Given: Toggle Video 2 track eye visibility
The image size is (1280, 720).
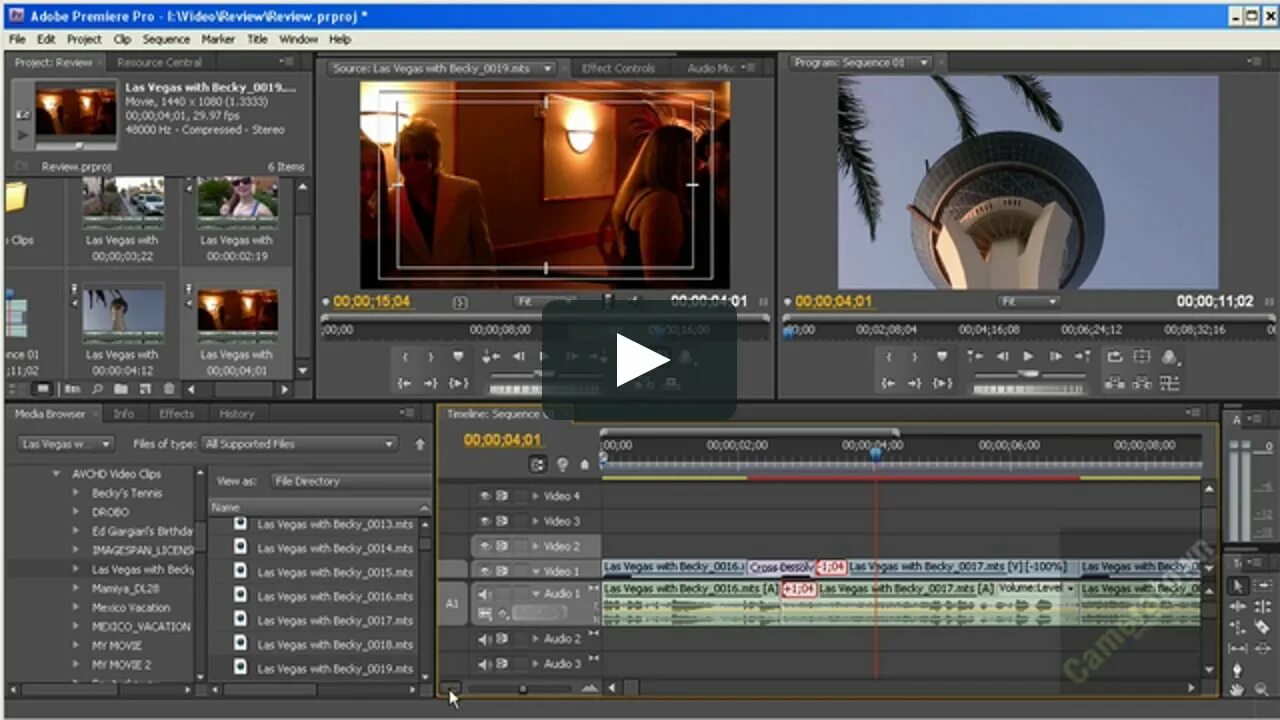Looking at the screenshot, I should click(485, 546).
